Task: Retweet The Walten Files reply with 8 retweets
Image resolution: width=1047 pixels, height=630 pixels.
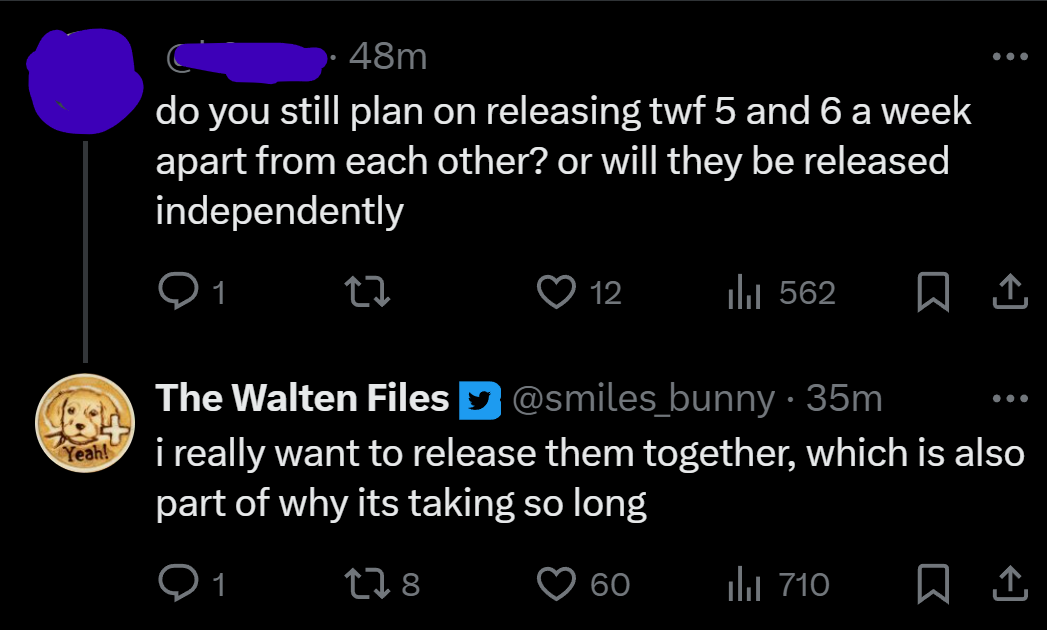Action: coord(367,583)
